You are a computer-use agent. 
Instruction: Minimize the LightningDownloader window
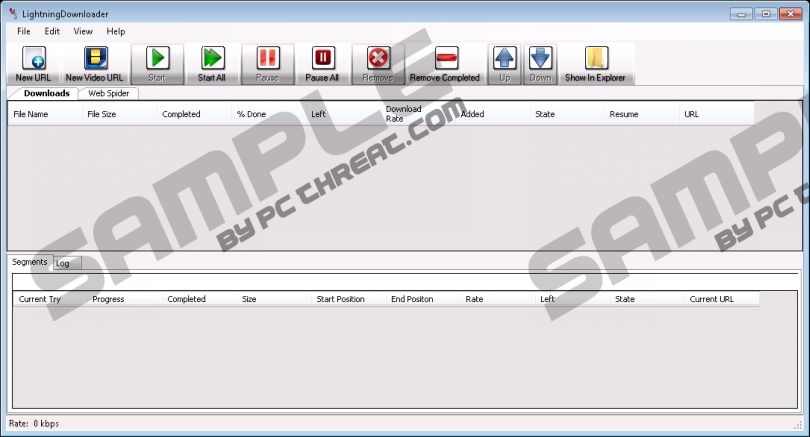[x=741, y=13]
